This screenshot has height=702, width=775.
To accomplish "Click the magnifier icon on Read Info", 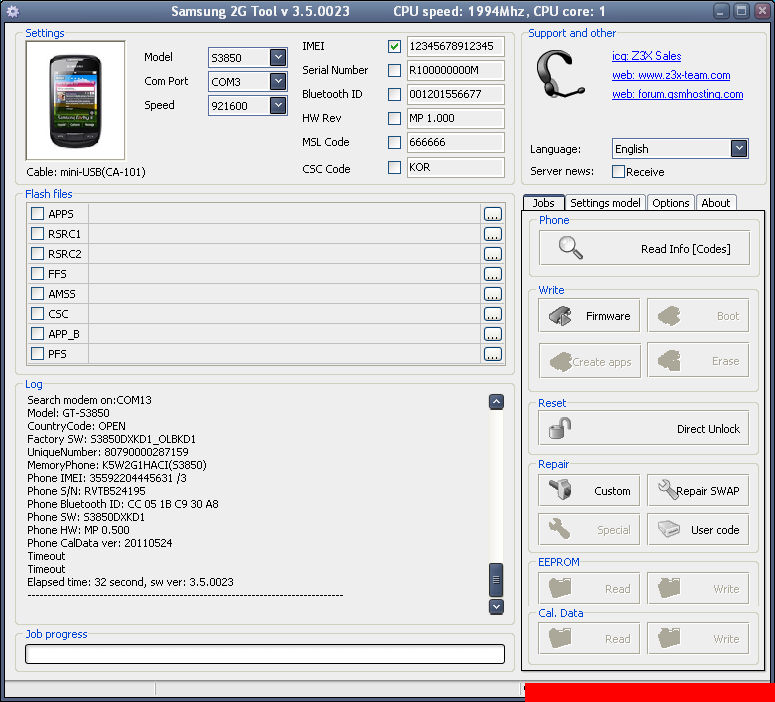I will pos(570,248).
